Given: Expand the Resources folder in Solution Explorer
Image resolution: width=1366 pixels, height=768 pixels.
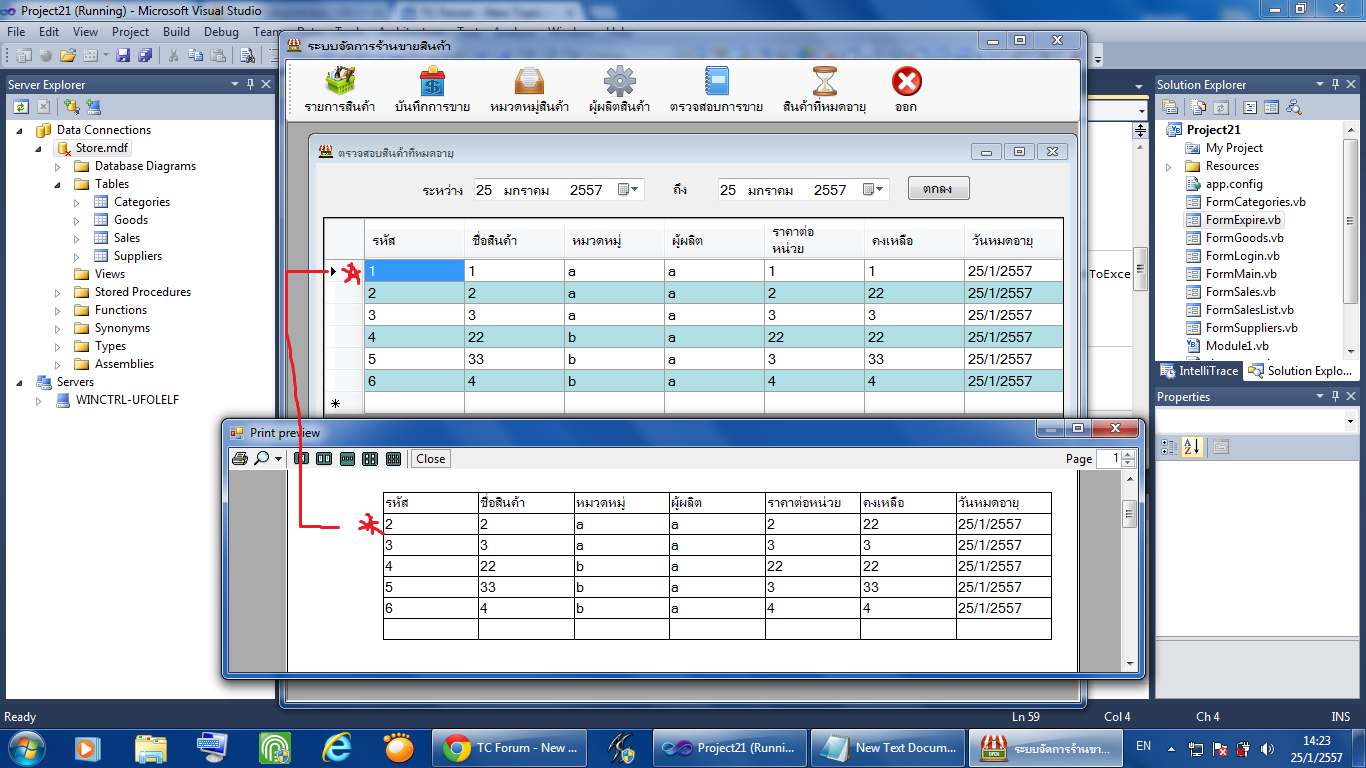Looking at the screenshot, I should pyautogui.click(x=1168, y=166).
